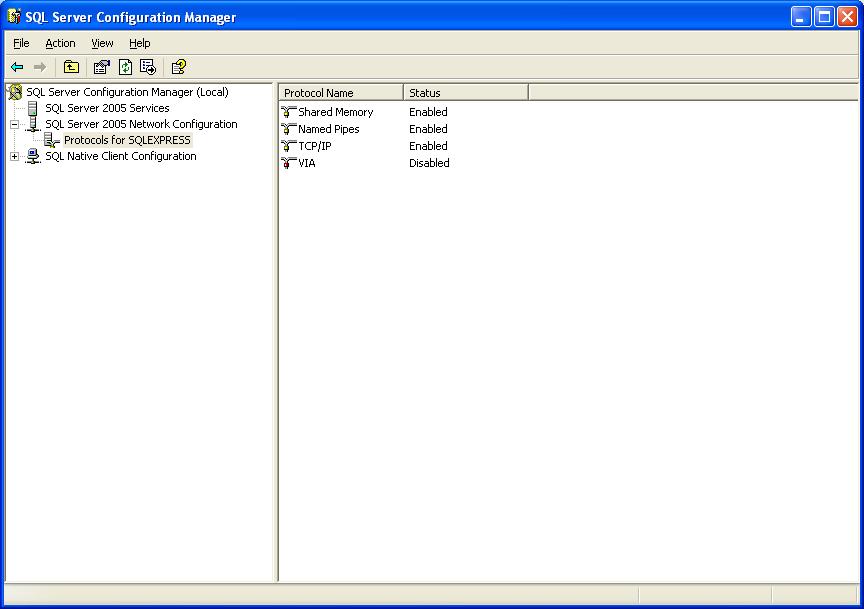This screenshot has height=609, width=864.
Task: Click the Help toolbar icon
Action: pos(178,67)
